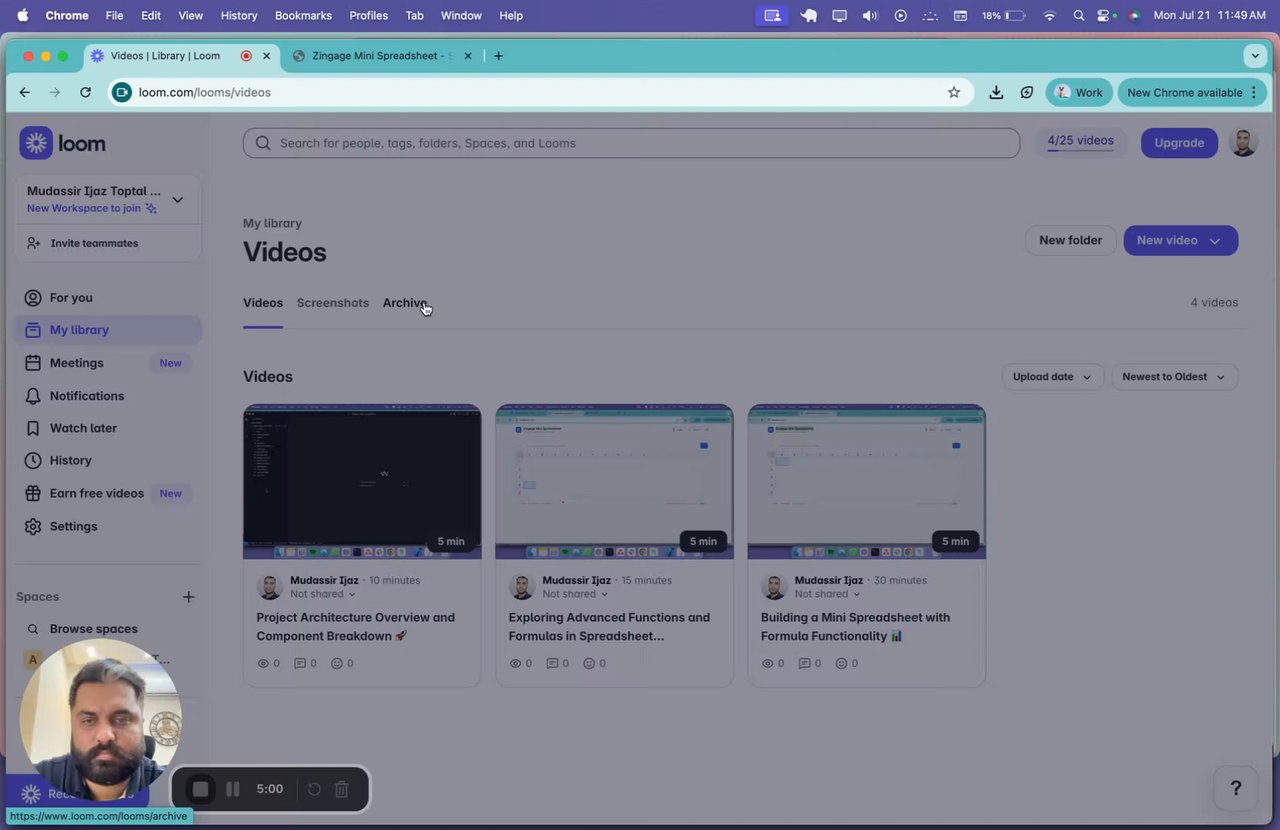Screen dimensions: 1280x830
Task: Click the site info icon in address bar
Action: point(122,92)
